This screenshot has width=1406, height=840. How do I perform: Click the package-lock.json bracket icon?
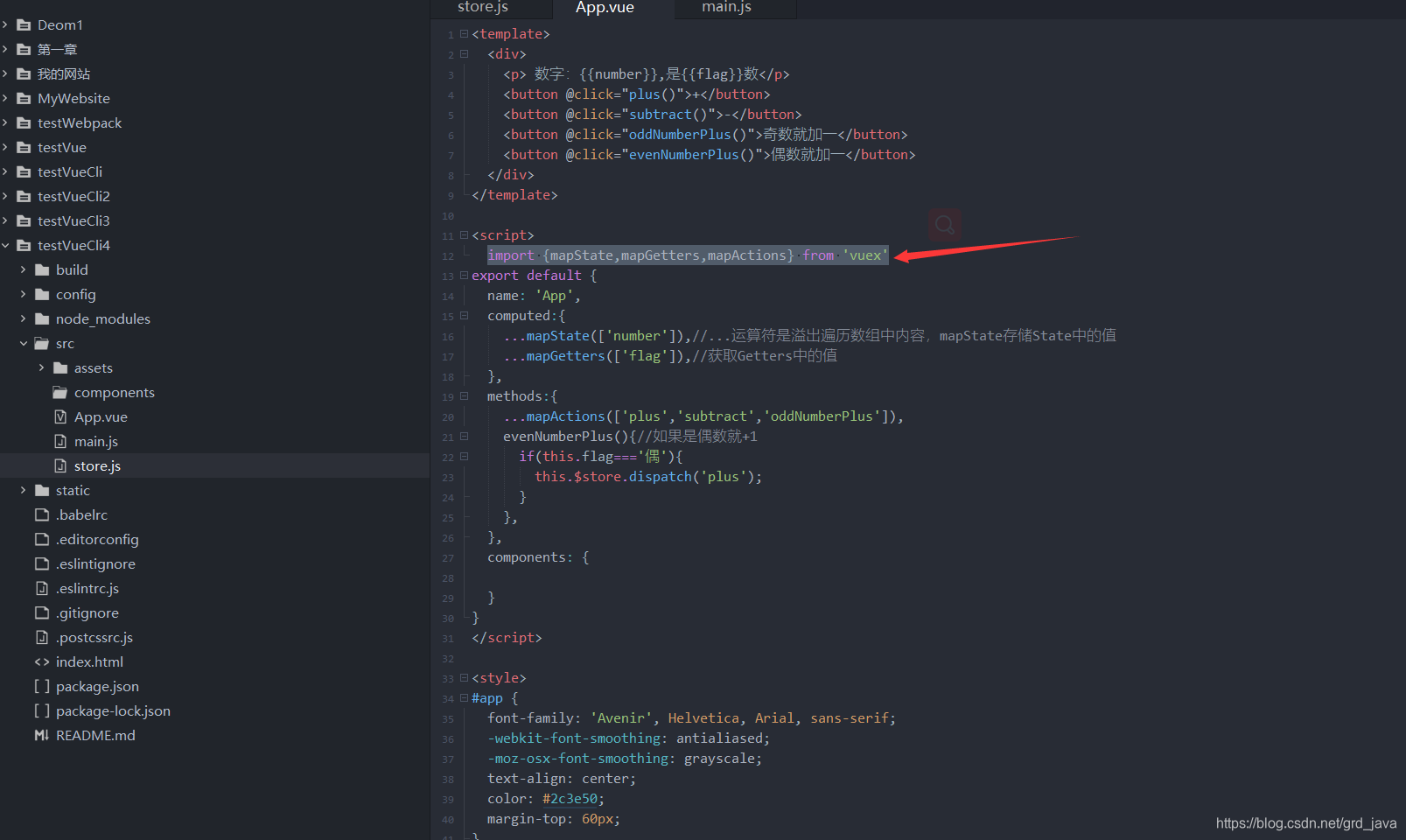[x=42, y=711]
